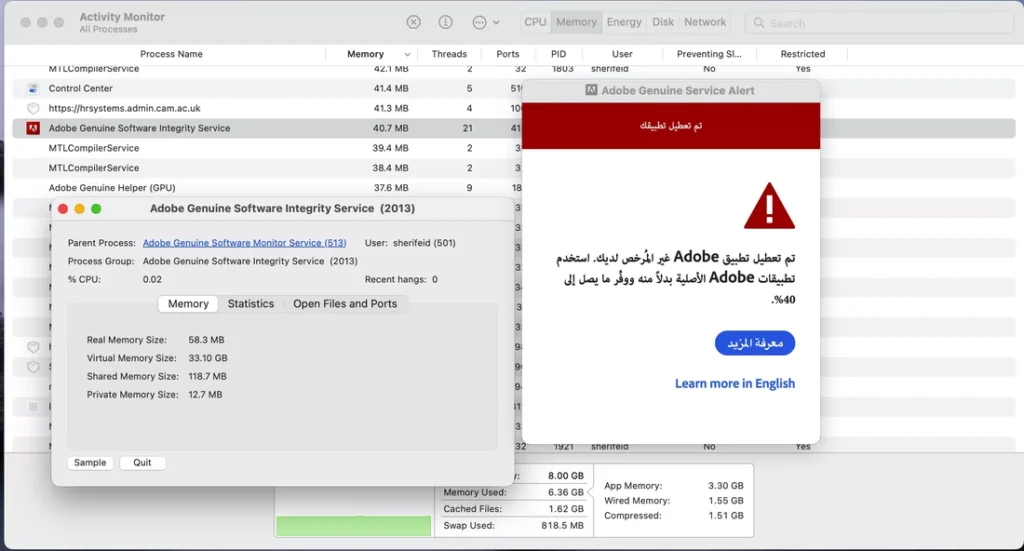The height and width of the screenshot is (551, 1024).
Task: Click the 41.4 MB memory cell
Action: 391,88
